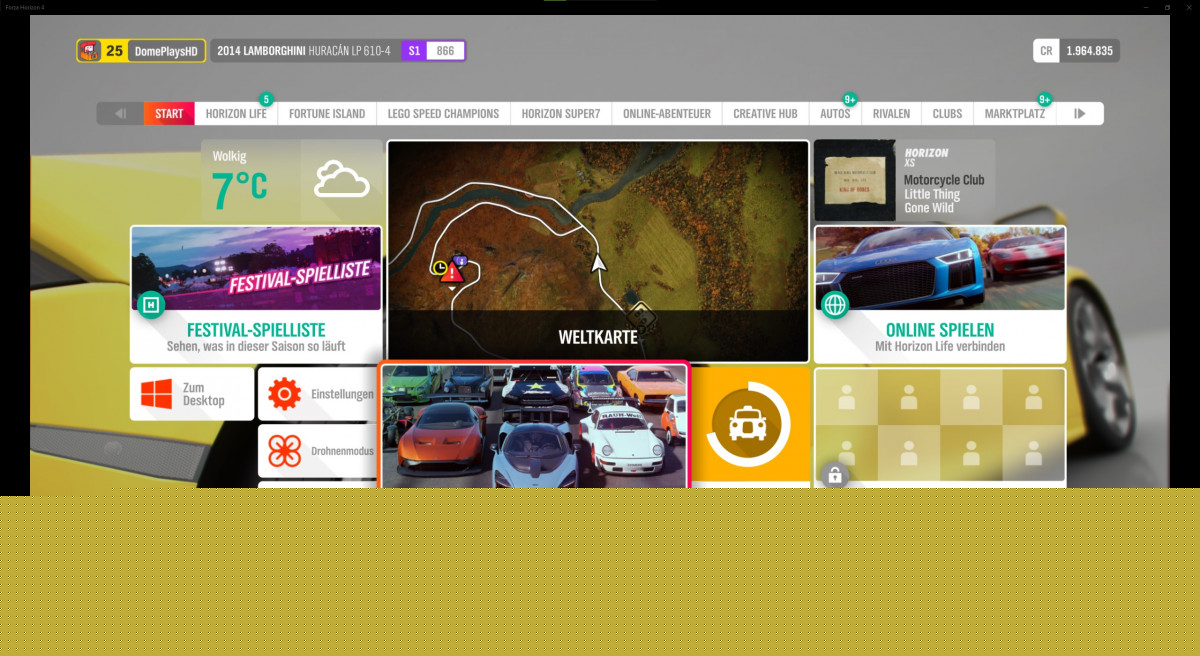Select the Start tab
This screenshot has width=1200, height=656.
[169, 114]
